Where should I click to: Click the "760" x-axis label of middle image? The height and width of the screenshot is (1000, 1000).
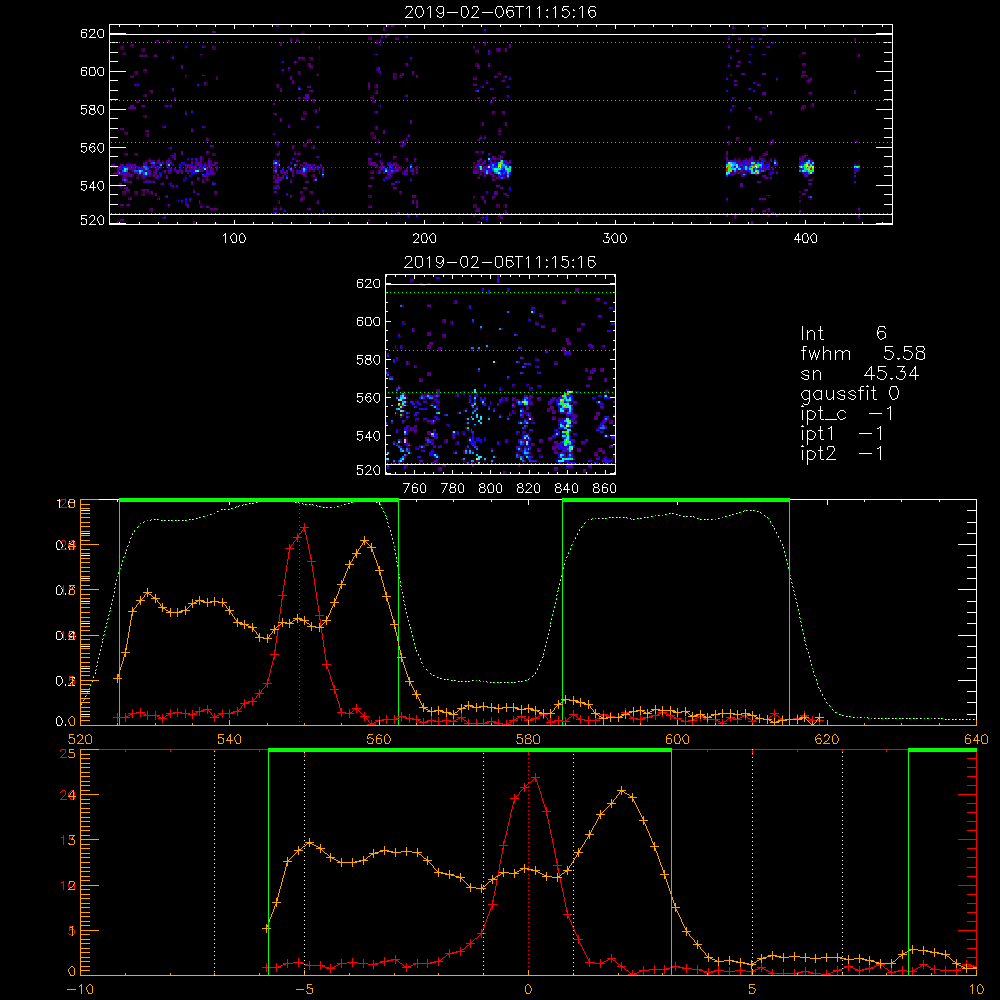tap(415, 489)
